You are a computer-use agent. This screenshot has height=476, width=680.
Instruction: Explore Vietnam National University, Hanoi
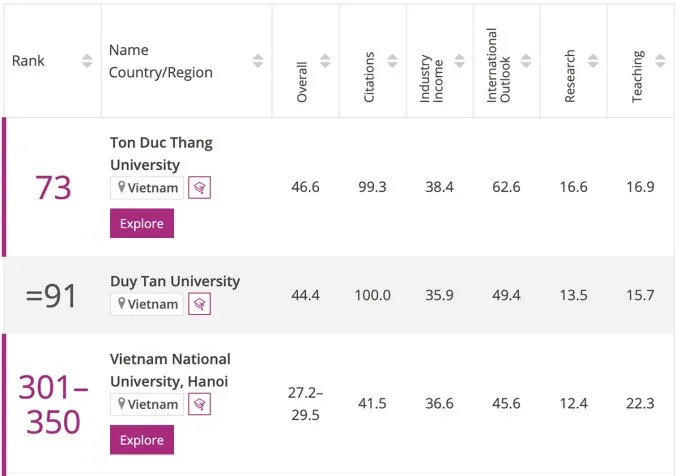142,439
